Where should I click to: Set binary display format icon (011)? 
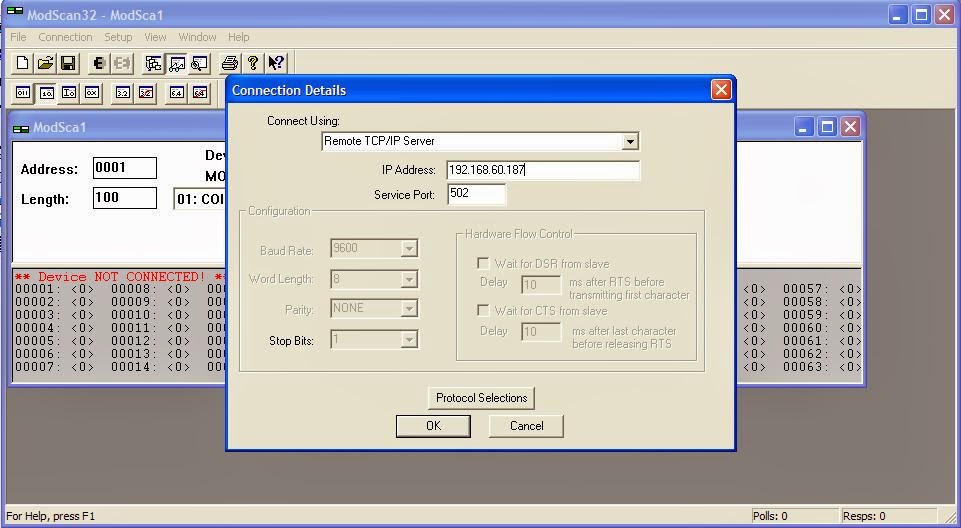pos(23,93)
